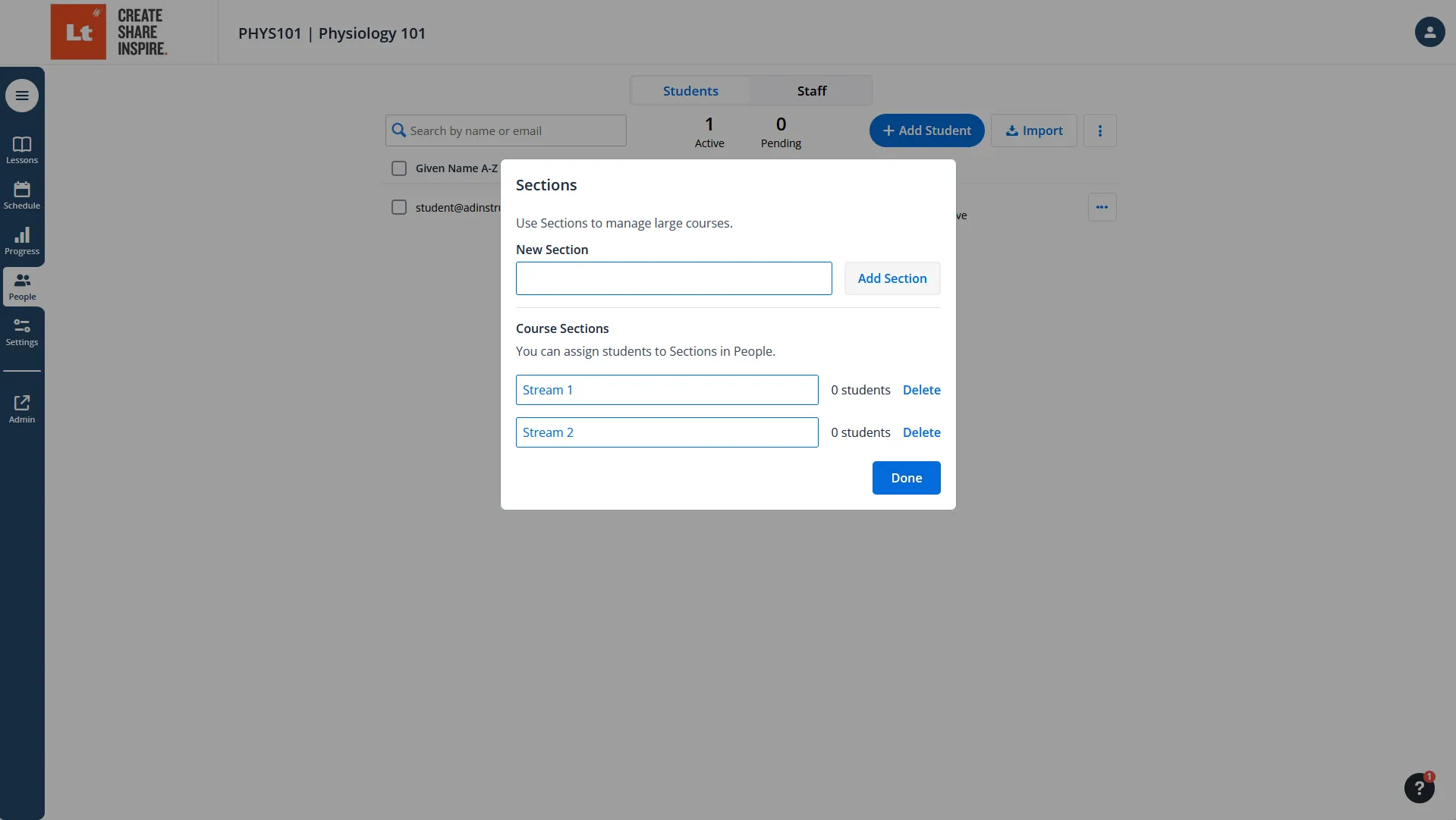Focus the New Section name field
Viewport: 1456px width, 820px height.
pos(674,278)
